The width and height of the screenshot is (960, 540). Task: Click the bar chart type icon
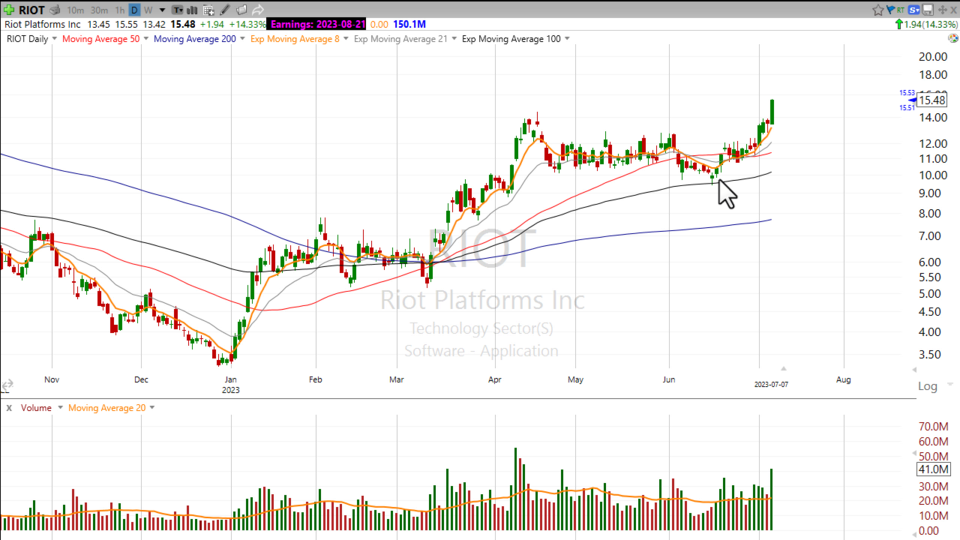192,10
